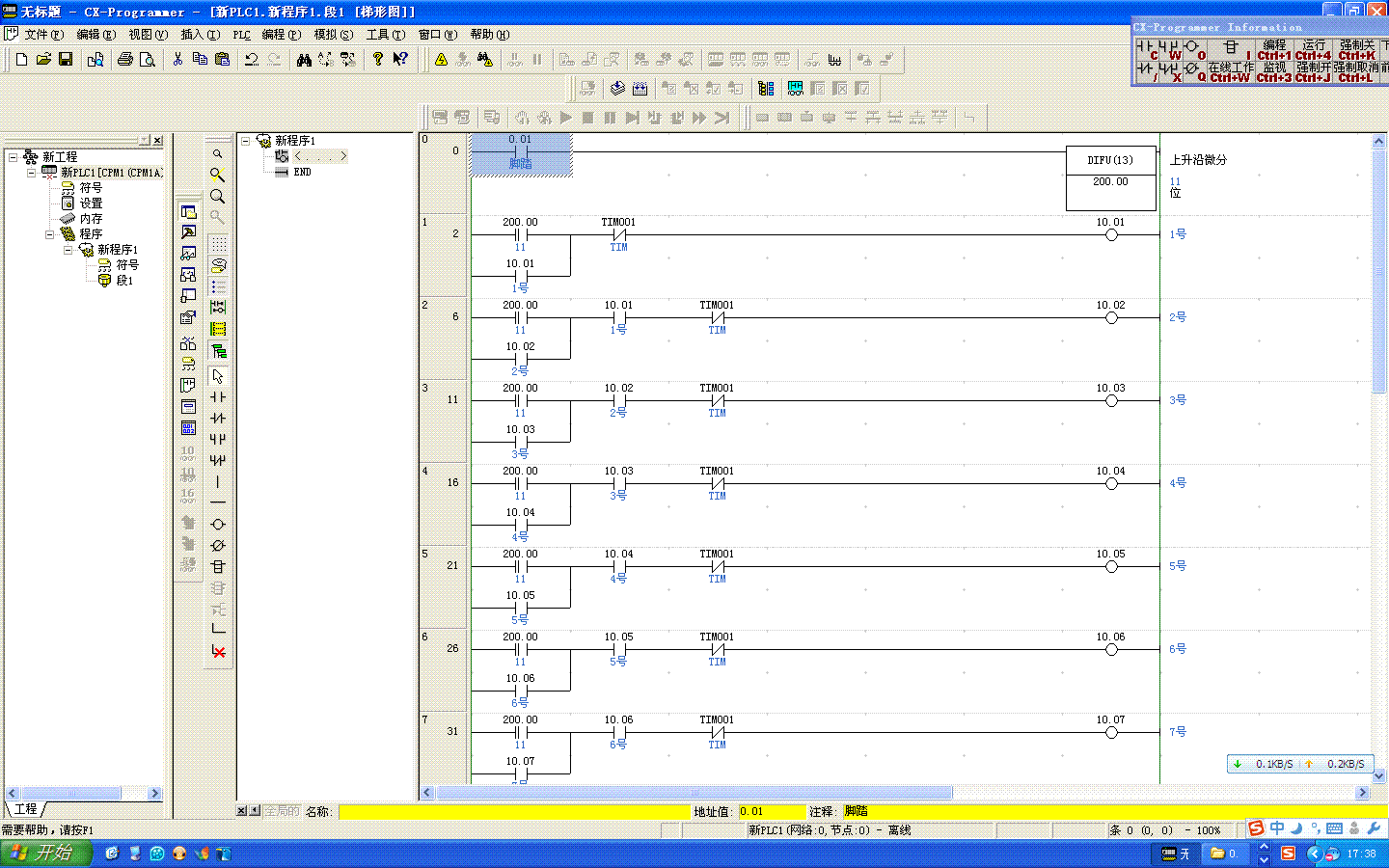Collapse 新程序1 in the outline pane
Image resolution: width=1389 pixels, height=868 pixels.
pos(245,141)
